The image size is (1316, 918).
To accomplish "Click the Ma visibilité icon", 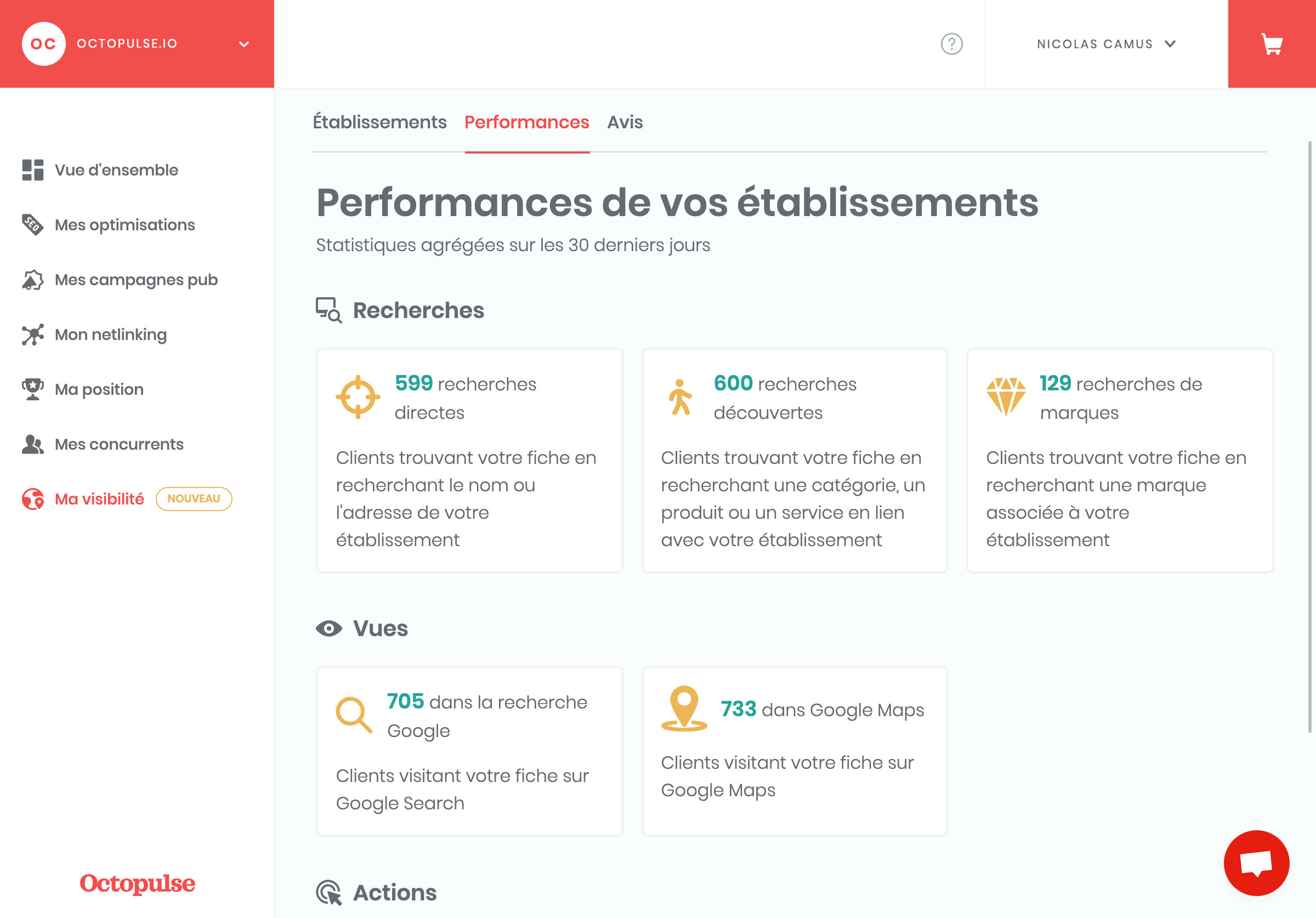I will [x=31, y=499].
